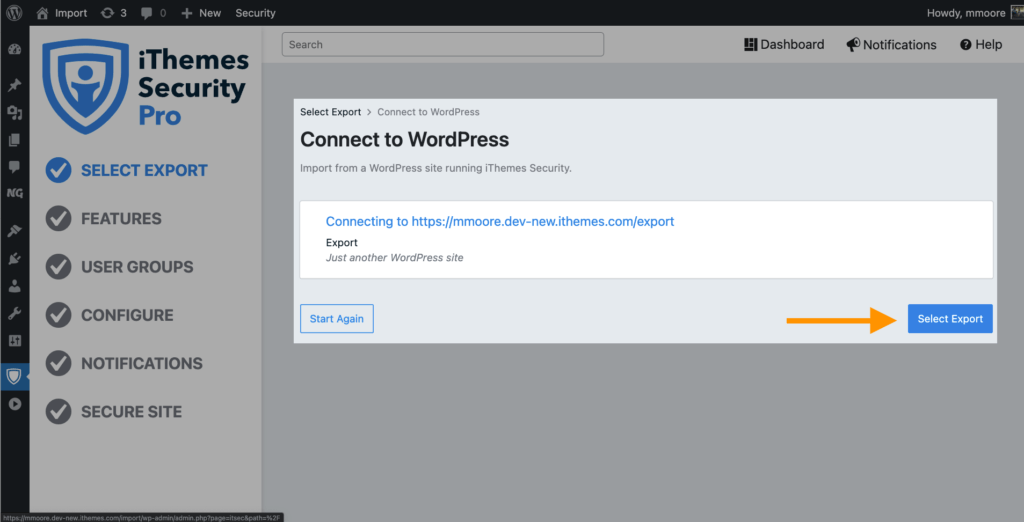Screen dimensions: 1024x522
Task: Open the Dashboard link in header
Action: [x=784, y=44]
